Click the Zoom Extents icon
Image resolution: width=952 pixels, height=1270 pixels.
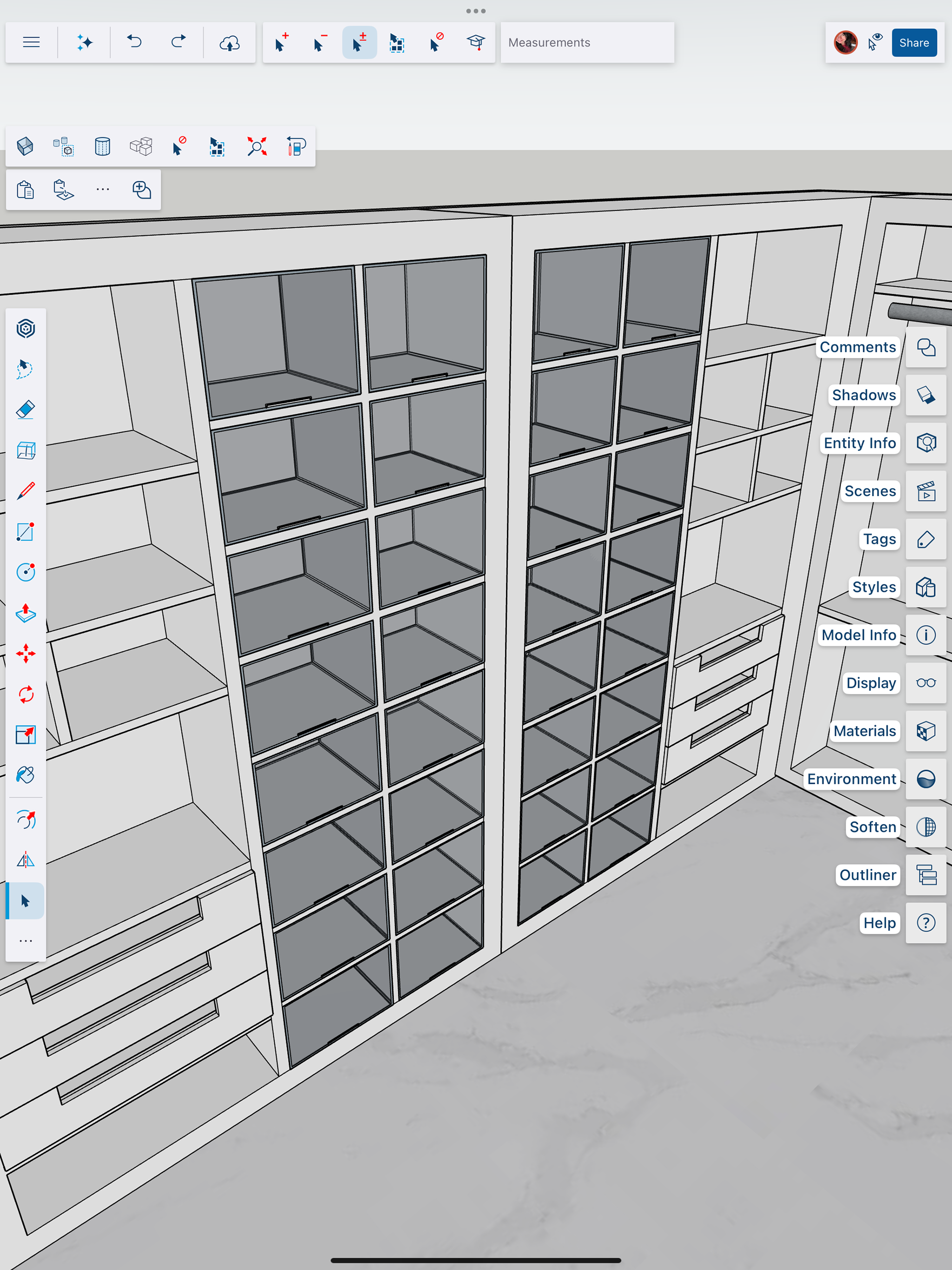pos(256,146)
